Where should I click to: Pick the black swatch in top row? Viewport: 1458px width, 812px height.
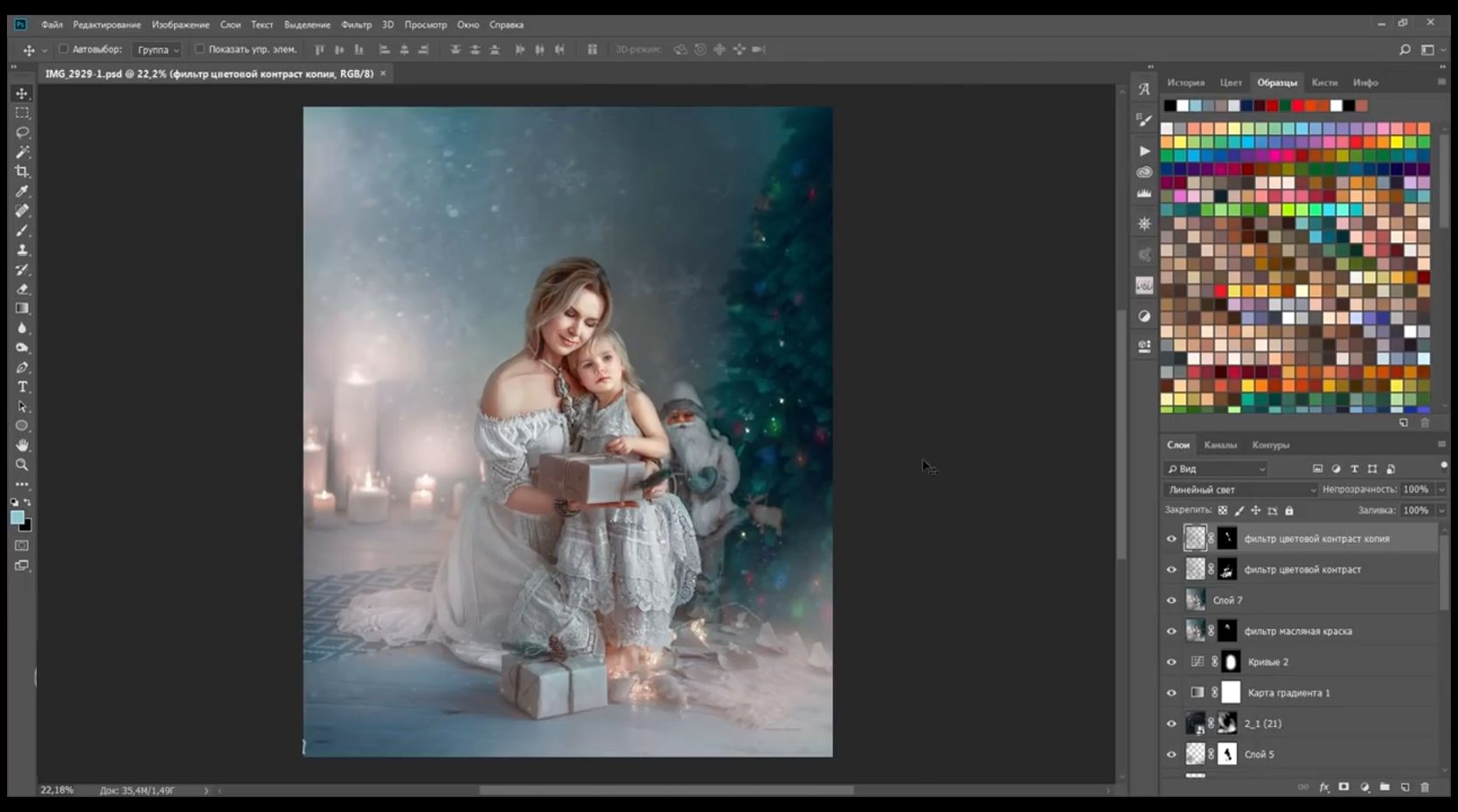(1170, 106)
